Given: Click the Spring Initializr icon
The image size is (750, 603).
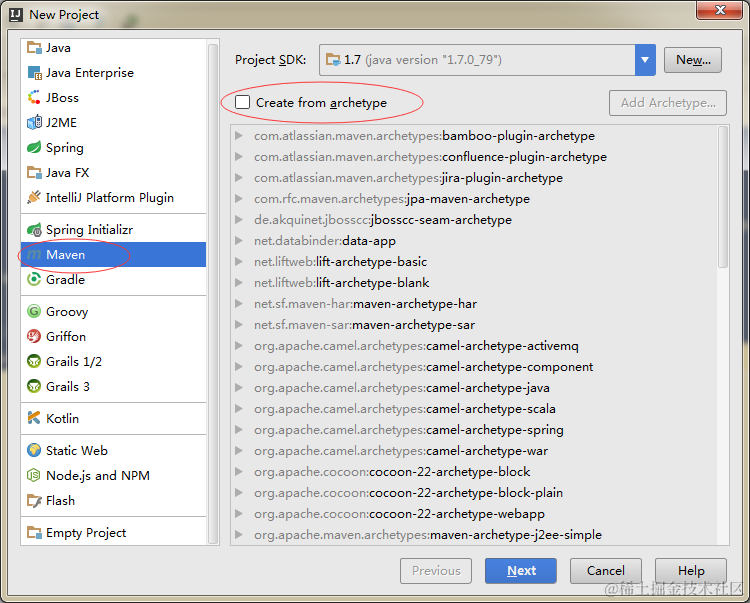Looking at the screenshot, I should (x=34, y=230).
